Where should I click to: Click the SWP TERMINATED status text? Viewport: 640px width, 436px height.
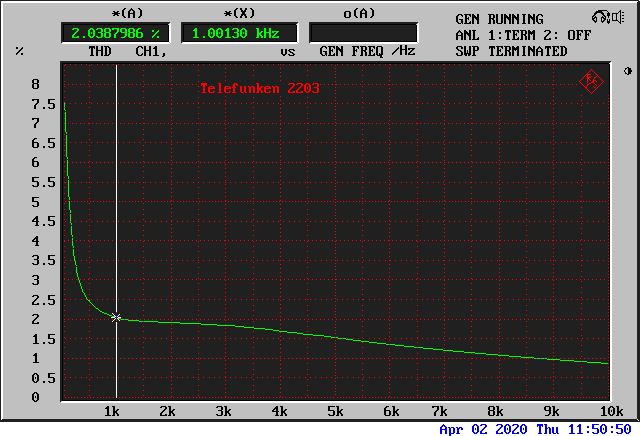[511, 51]
